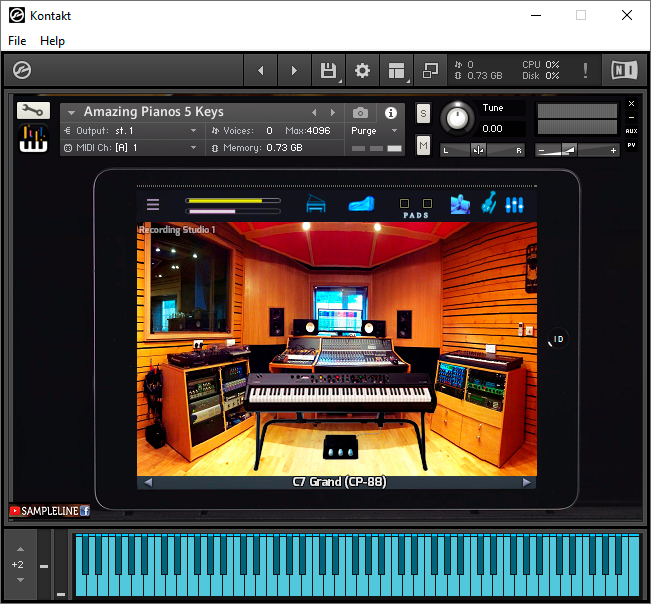Toggle the AUX sends button
The width and height of the screenshot is (651, 604).
[631, 131]
